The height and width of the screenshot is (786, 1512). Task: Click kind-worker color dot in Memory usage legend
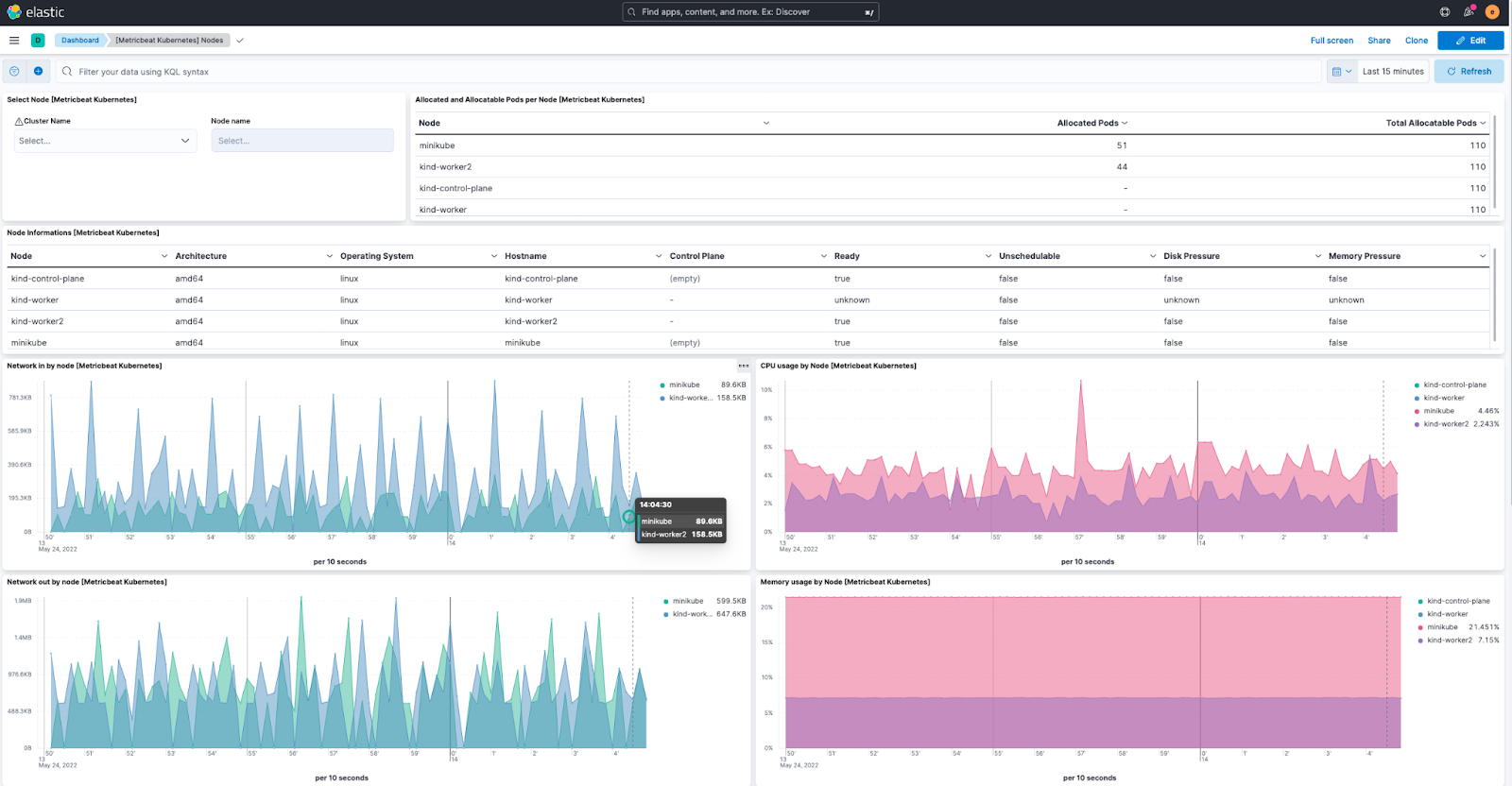(1420, 614)
